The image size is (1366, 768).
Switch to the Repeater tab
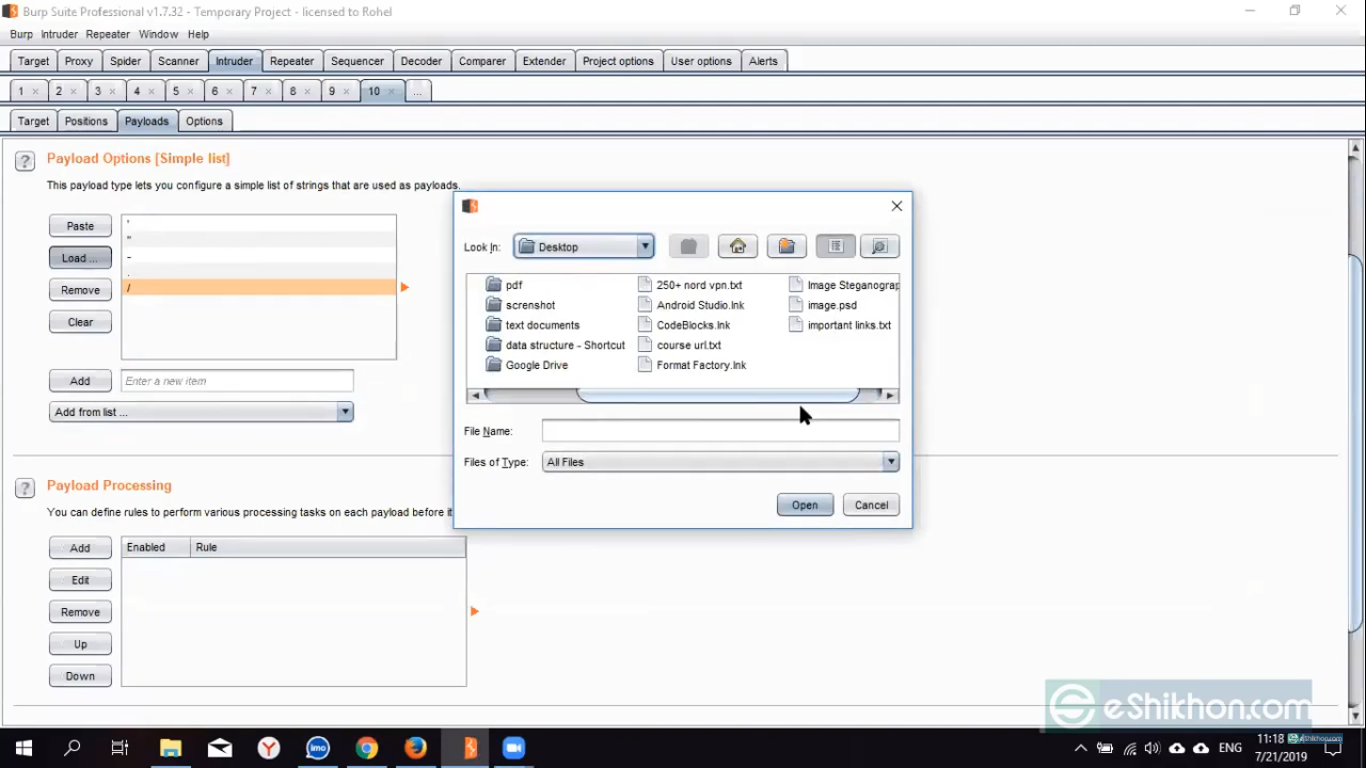292,61
